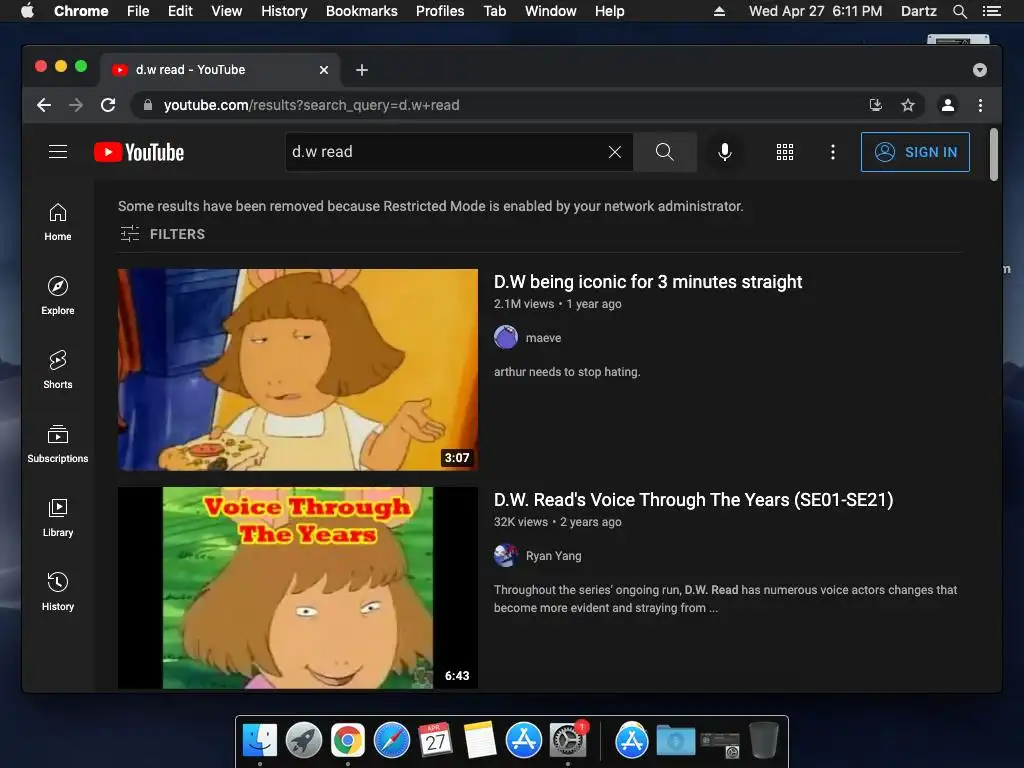The height and width of the screenshot is (768, 1024).
Task: Click the page vertical scrollbar
Action: pyautogui.click(x=994, y=154)
